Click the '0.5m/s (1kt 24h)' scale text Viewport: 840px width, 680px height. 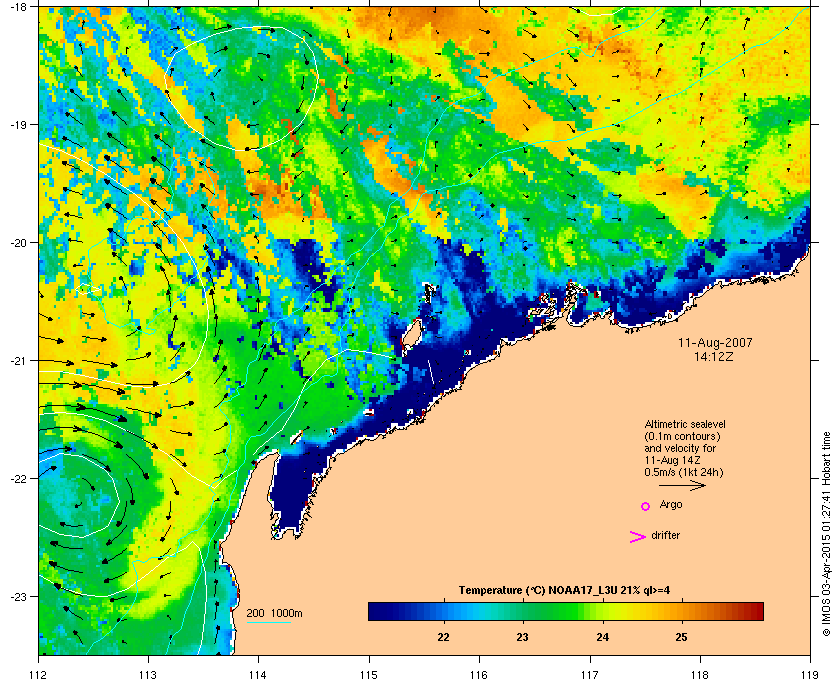coord(684,473)
